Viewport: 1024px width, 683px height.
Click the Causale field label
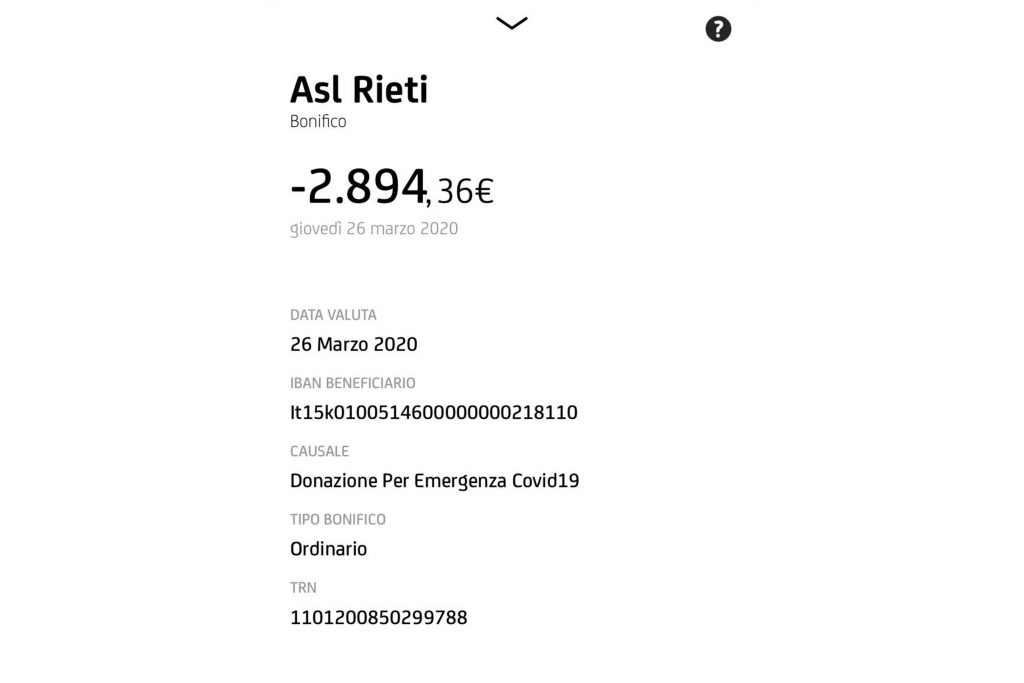(319, 451)
